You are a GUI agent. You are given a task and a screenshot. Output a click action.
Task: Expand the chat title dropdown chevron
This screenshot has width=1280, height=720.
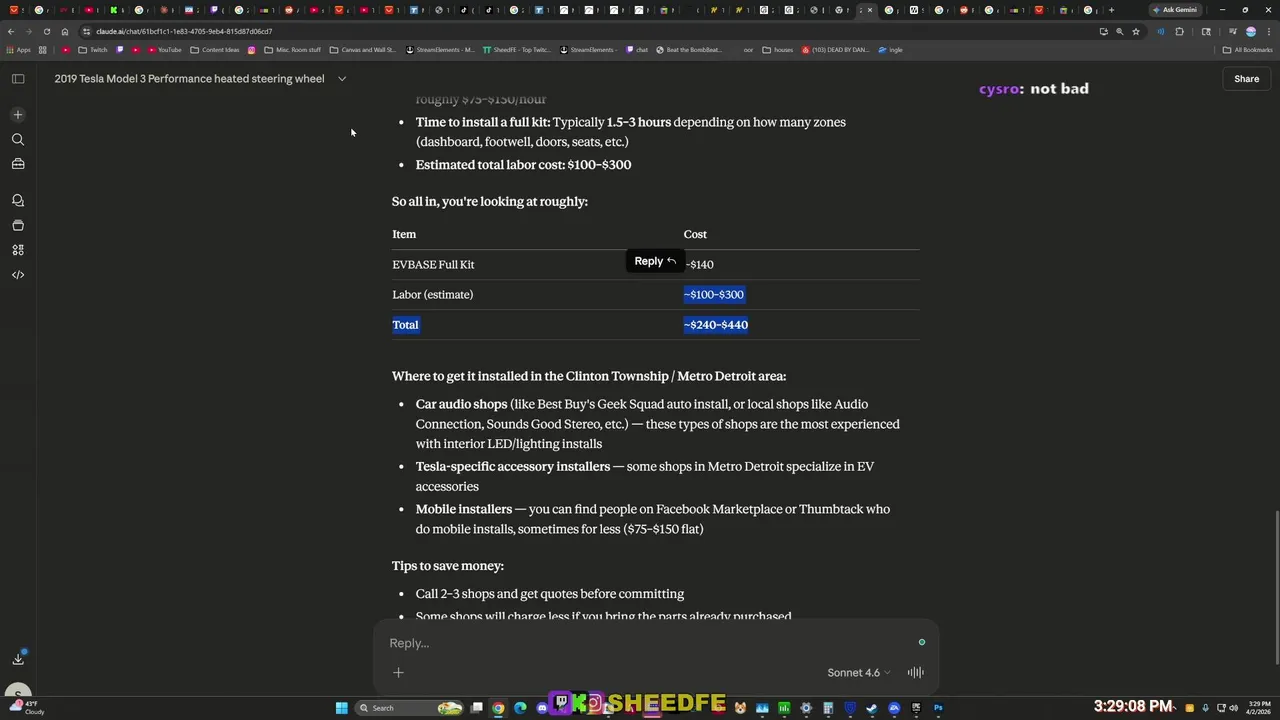(342, 78)
